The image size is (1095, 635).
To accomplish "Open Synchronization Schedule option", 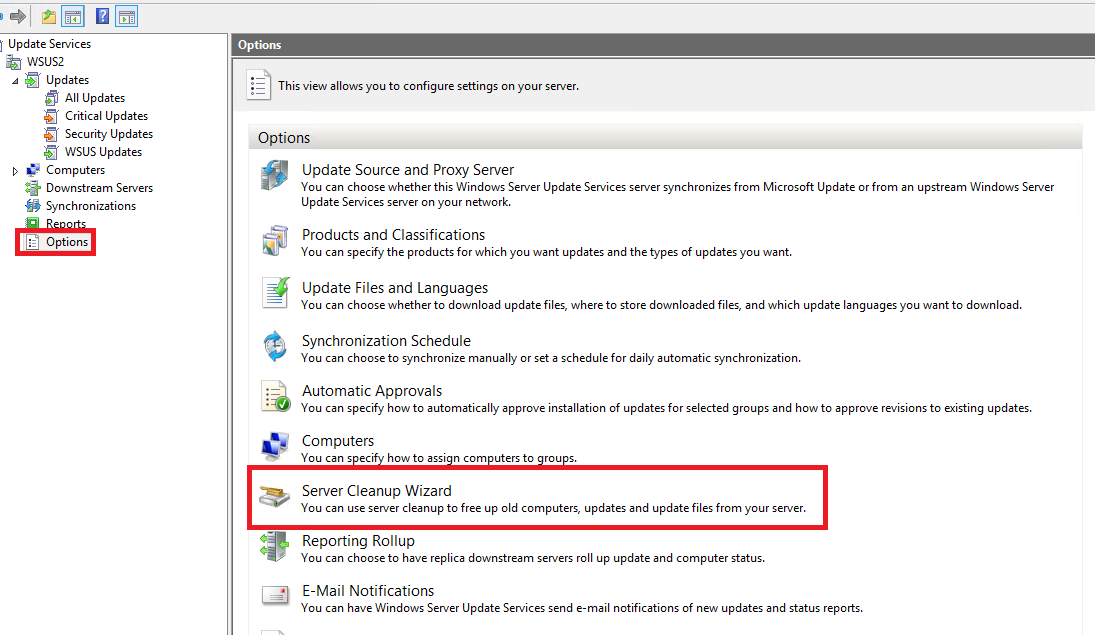I will coord(386,341).
